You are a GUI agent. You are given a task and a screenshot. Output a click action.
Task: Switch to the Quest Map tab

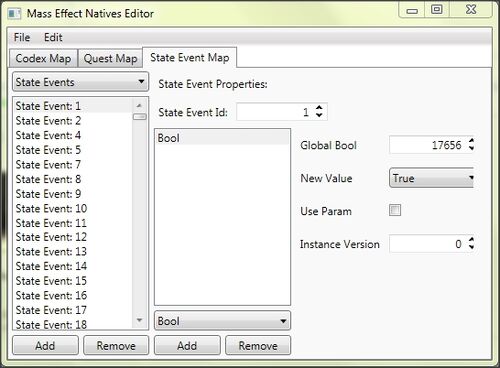click(110, 59)
